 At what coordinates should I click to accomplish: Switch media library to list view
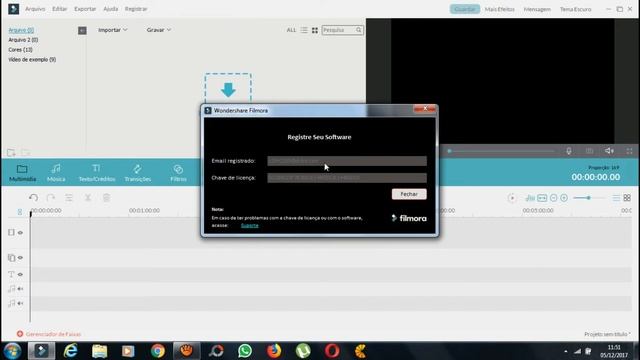(304, 30)
